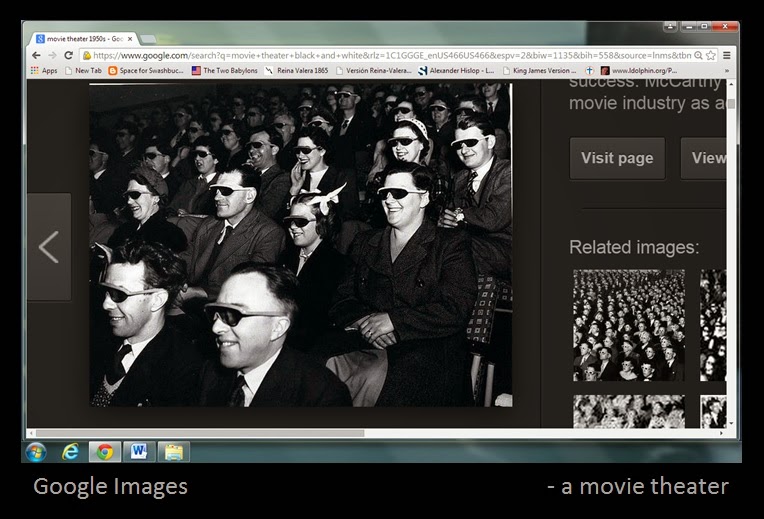The width and height of the screenshot is (764, 519).
Task: Open the Apps shortcut in bookmarks bar
Action: tap(44, 70)
